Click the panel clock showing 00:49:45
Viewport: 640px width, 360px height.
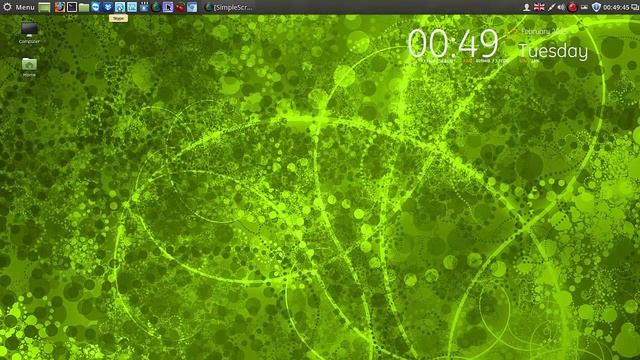(x=616, y=7)
